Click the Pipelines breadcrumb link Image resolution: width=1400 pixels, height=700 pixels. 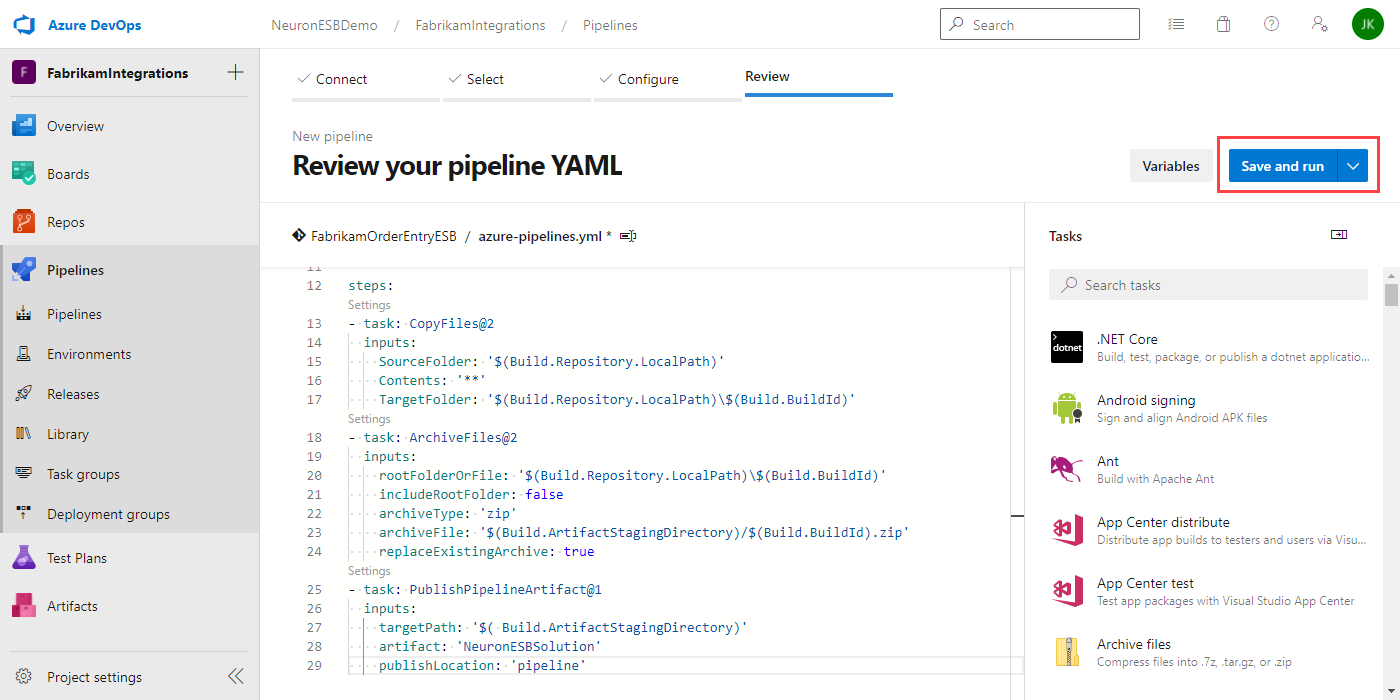click(610, 25)
